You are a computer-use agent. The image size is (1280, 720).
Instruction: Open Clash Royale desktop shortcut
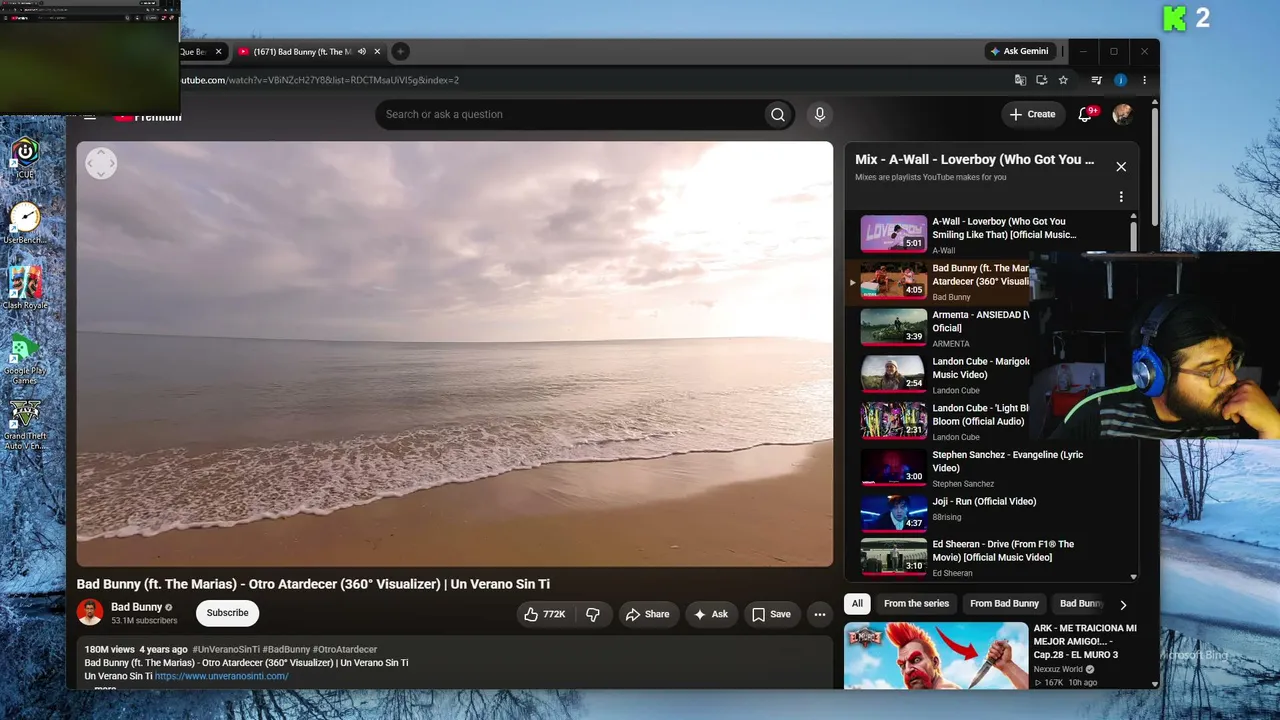click(25, 288)
